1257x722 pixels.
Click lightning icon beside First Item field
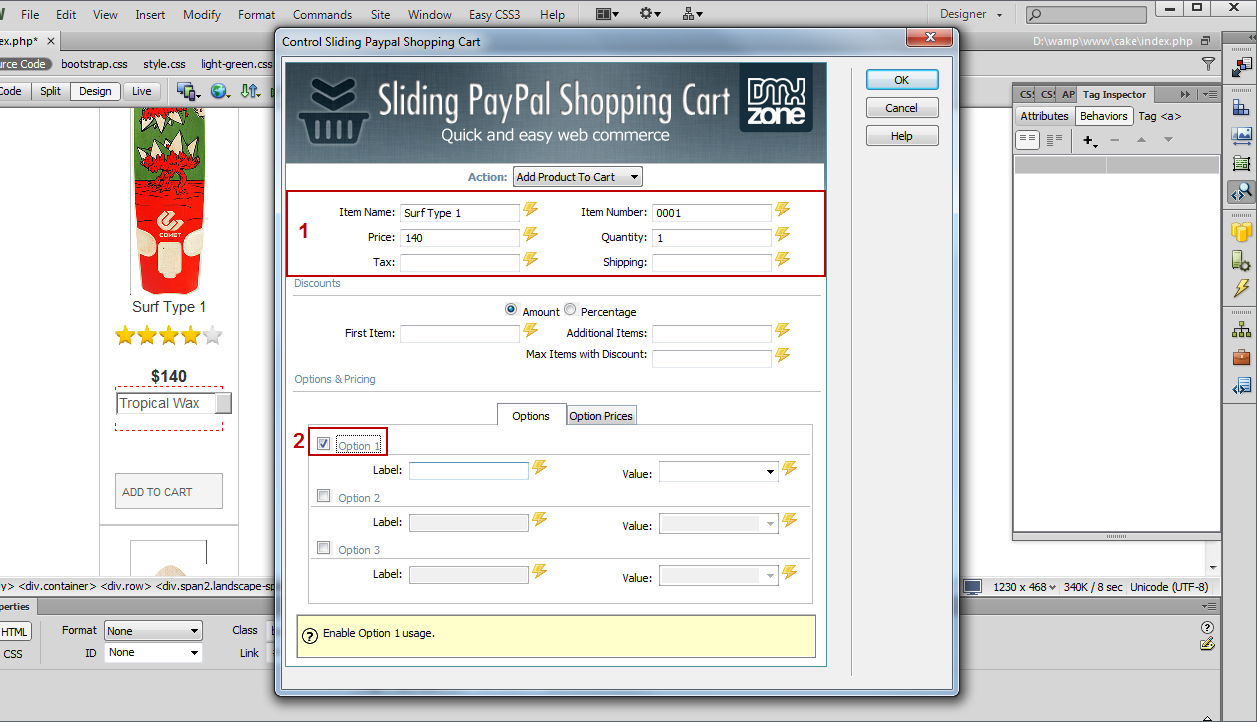point(531,331)
